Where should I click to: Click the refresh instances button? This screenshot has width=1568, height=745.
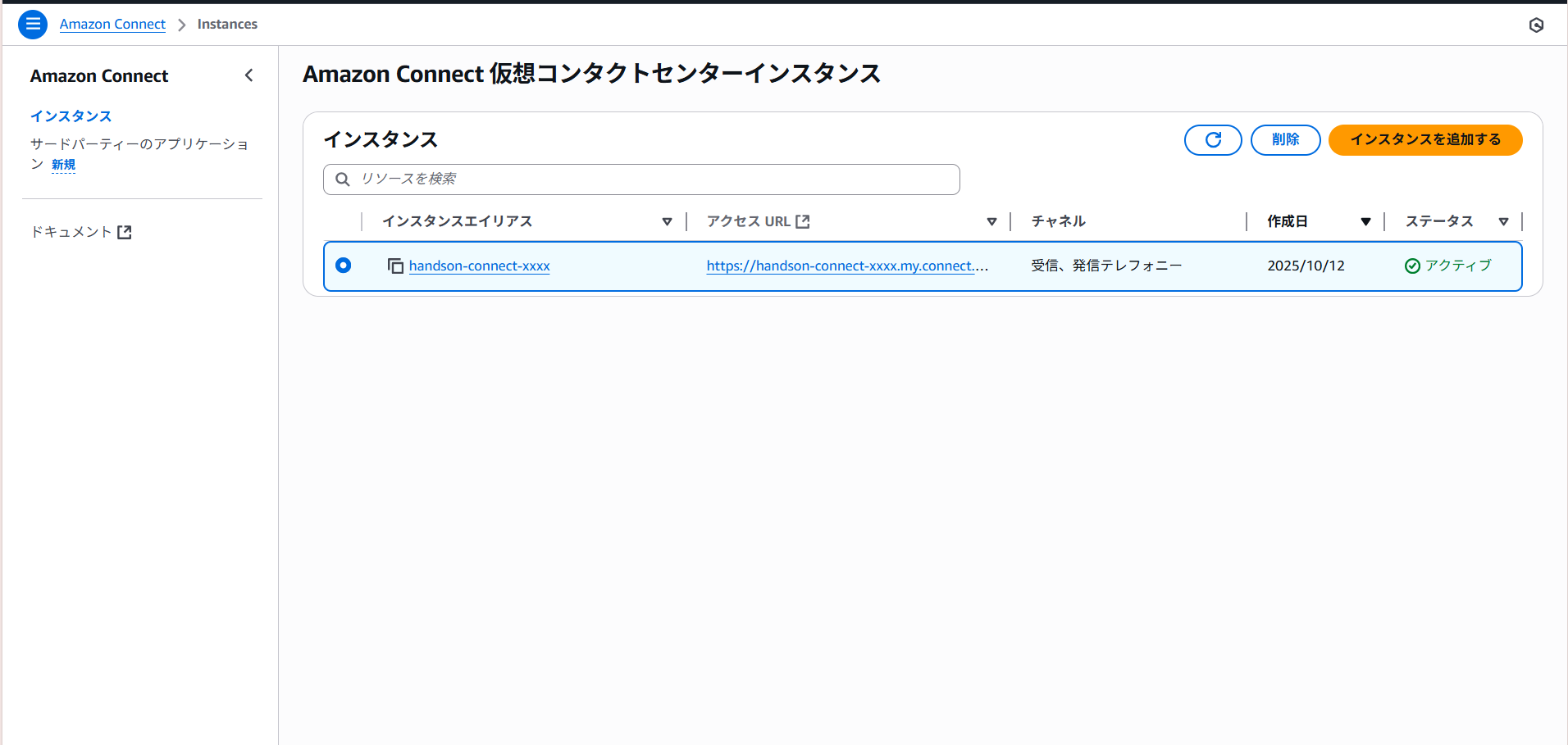tap(1213, 140)
